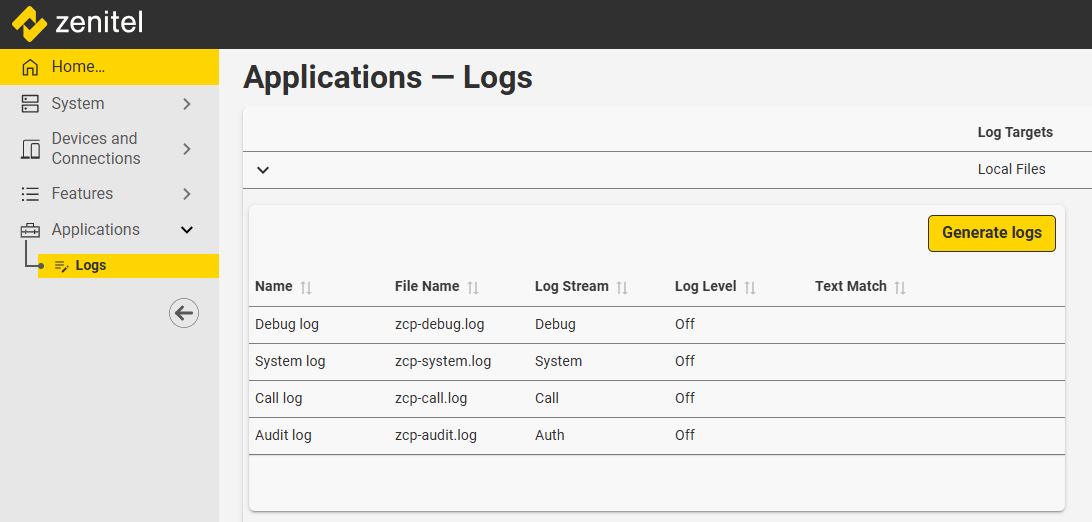Select Logs in the sidebar
Image resolution: width=1092 pixels, height=522 pixels.
(x=91, y=266)
